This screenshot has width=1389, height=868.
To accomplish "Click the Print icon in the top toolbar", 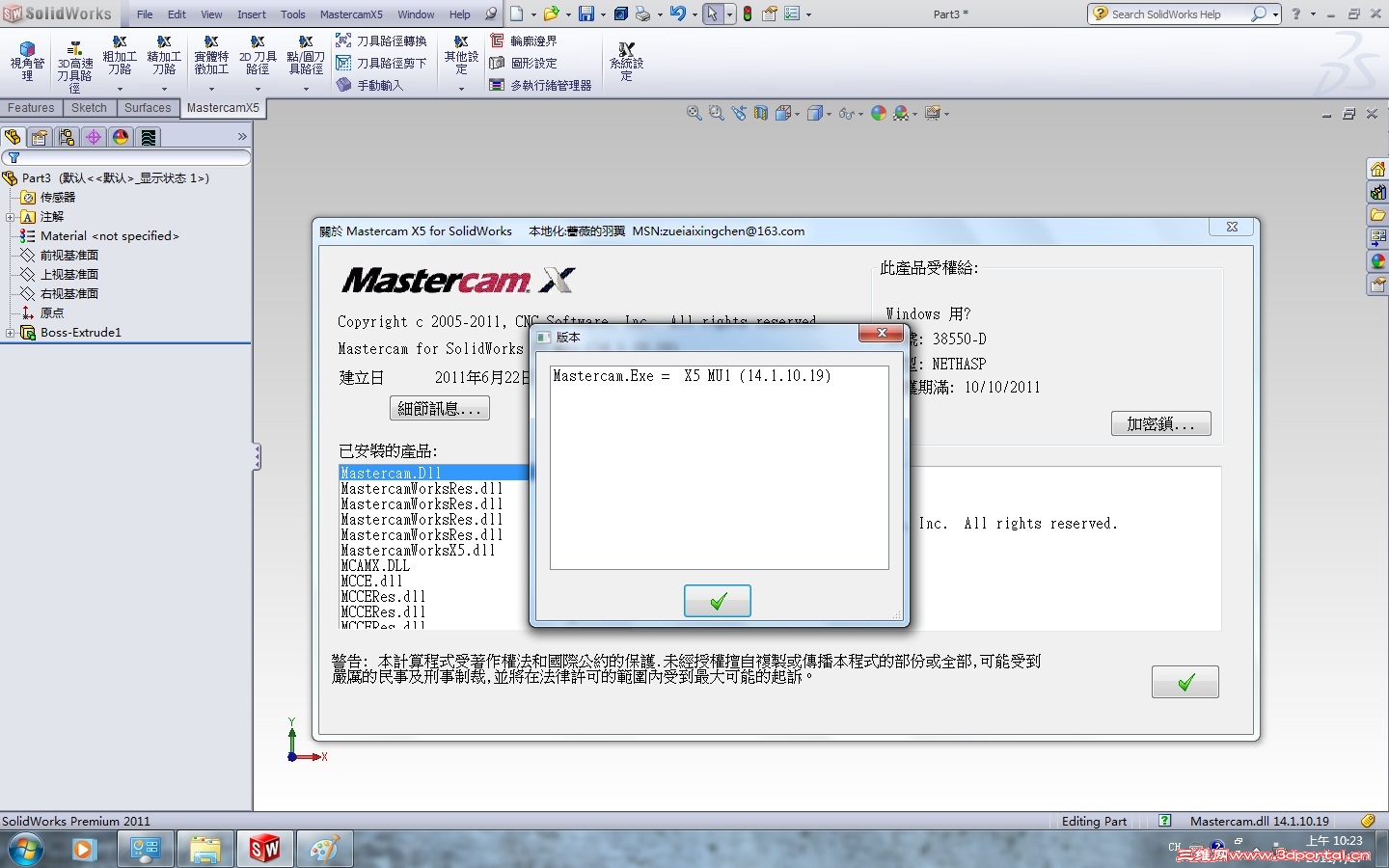I will click(x=642, y=14).
